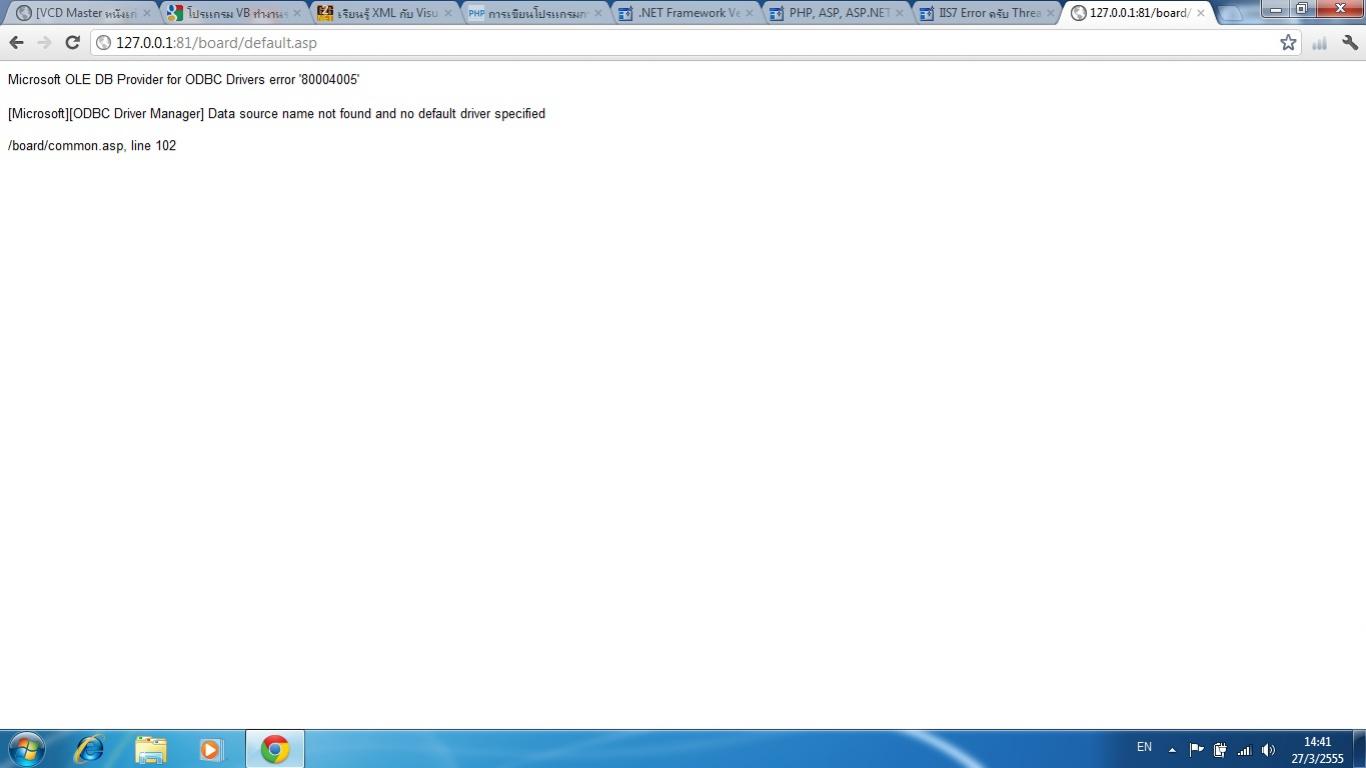The height and width of the screenshot is (768, 1366).
Task: Open Windows Explorer from the taskbar
Action: [x=151, y=749]
